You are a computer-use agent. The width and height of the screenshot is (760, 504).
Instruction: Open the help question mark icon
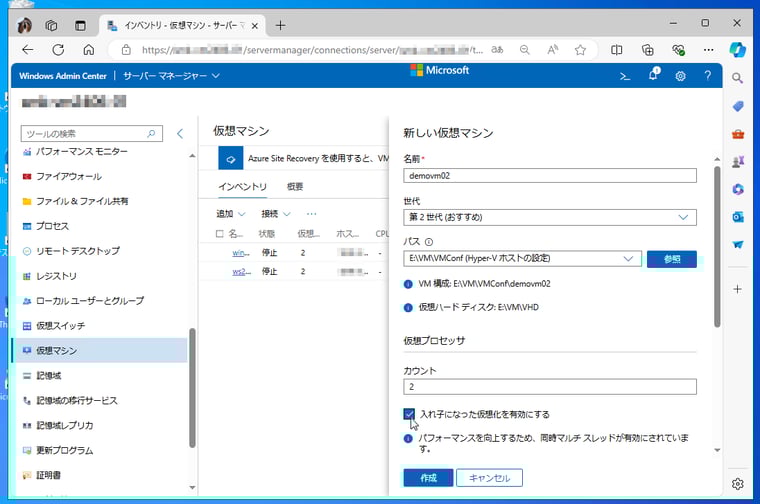point(708,76)
